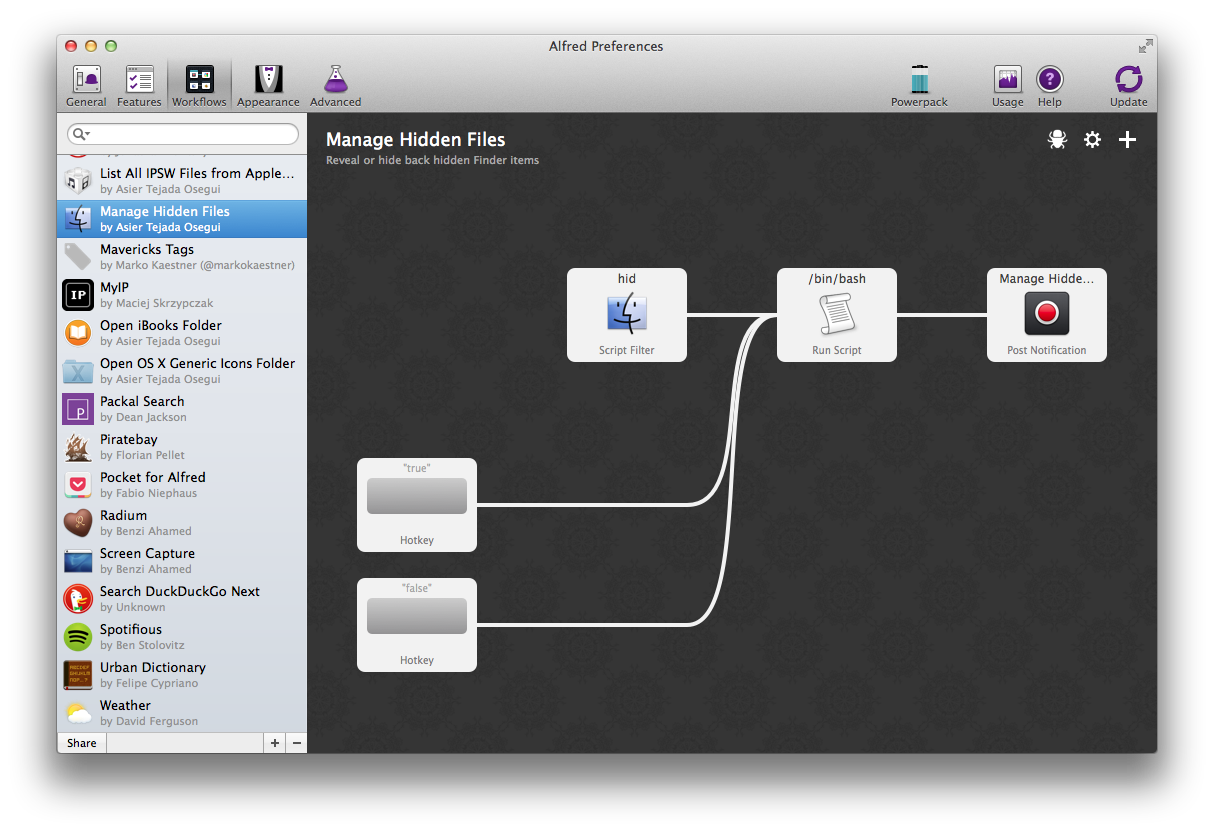Select Open iBooks Folder workflow
Viewport: 1214px width, 832px height.
click(182, 333)
